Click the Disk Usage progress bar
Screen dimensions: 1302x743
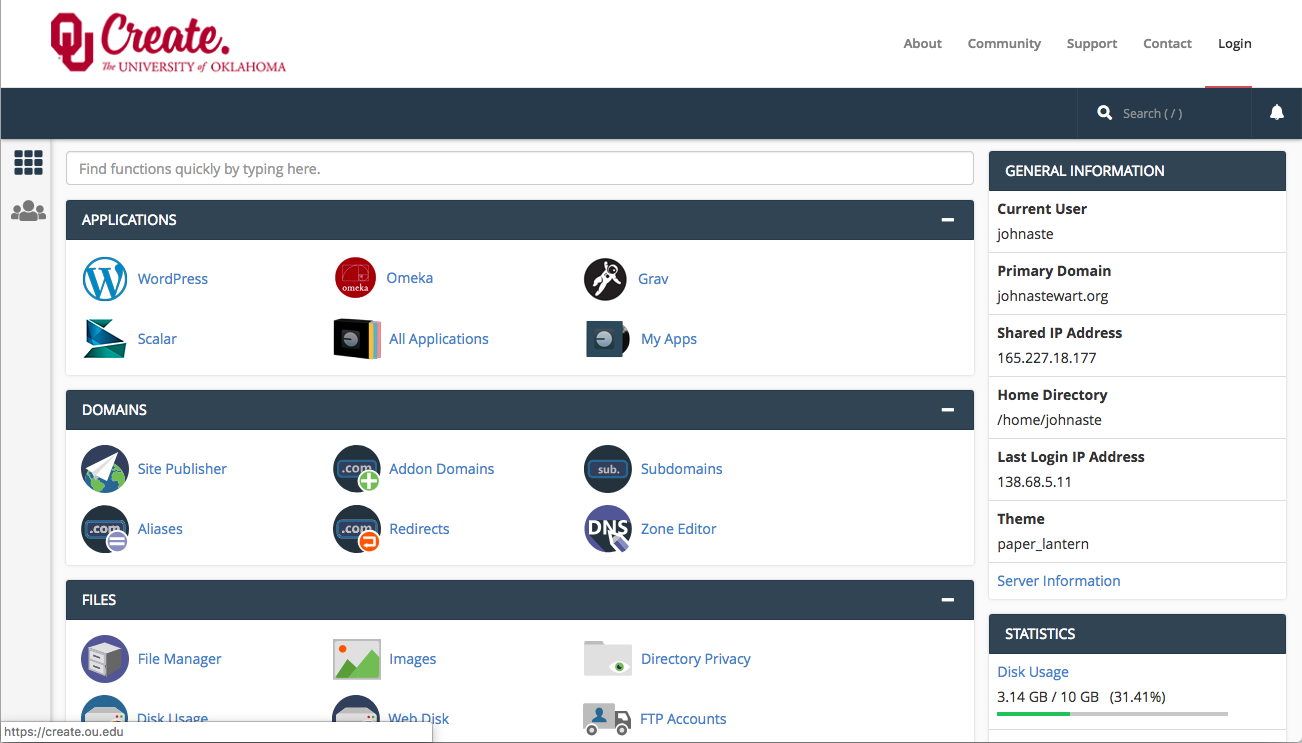click(1112, 714)
